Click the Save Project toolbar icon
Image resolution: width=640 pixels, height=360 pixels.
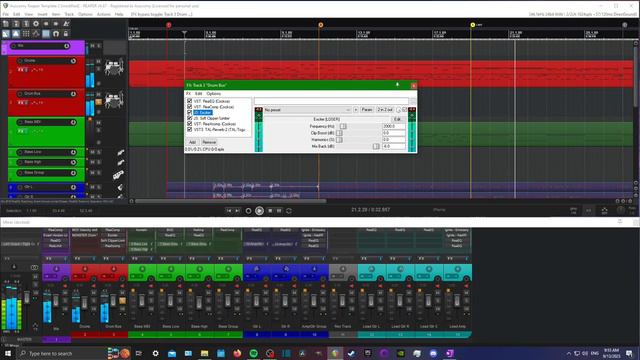[x=26, y=24]
